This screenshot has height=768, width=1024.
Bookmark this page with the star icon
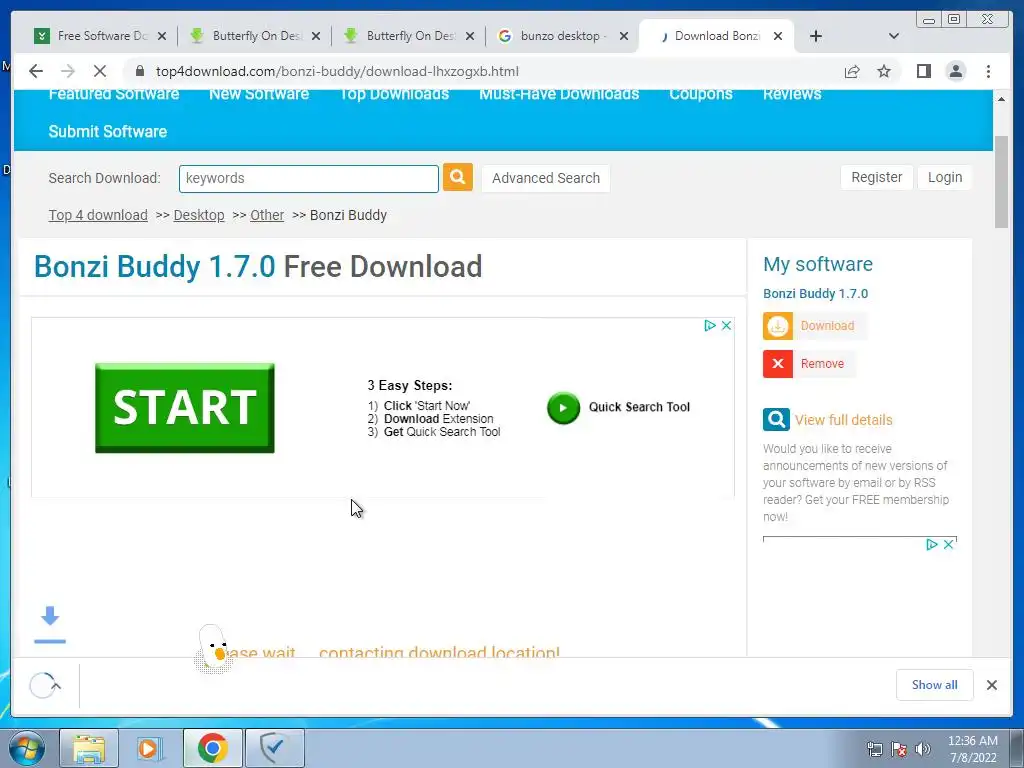click(884, 71)
